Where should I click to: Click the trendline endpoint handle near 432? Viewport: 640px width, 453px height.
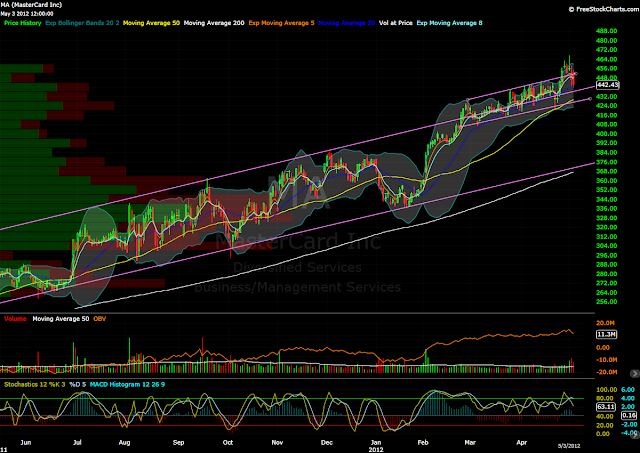pyautogui.click(x=590, y=98)
